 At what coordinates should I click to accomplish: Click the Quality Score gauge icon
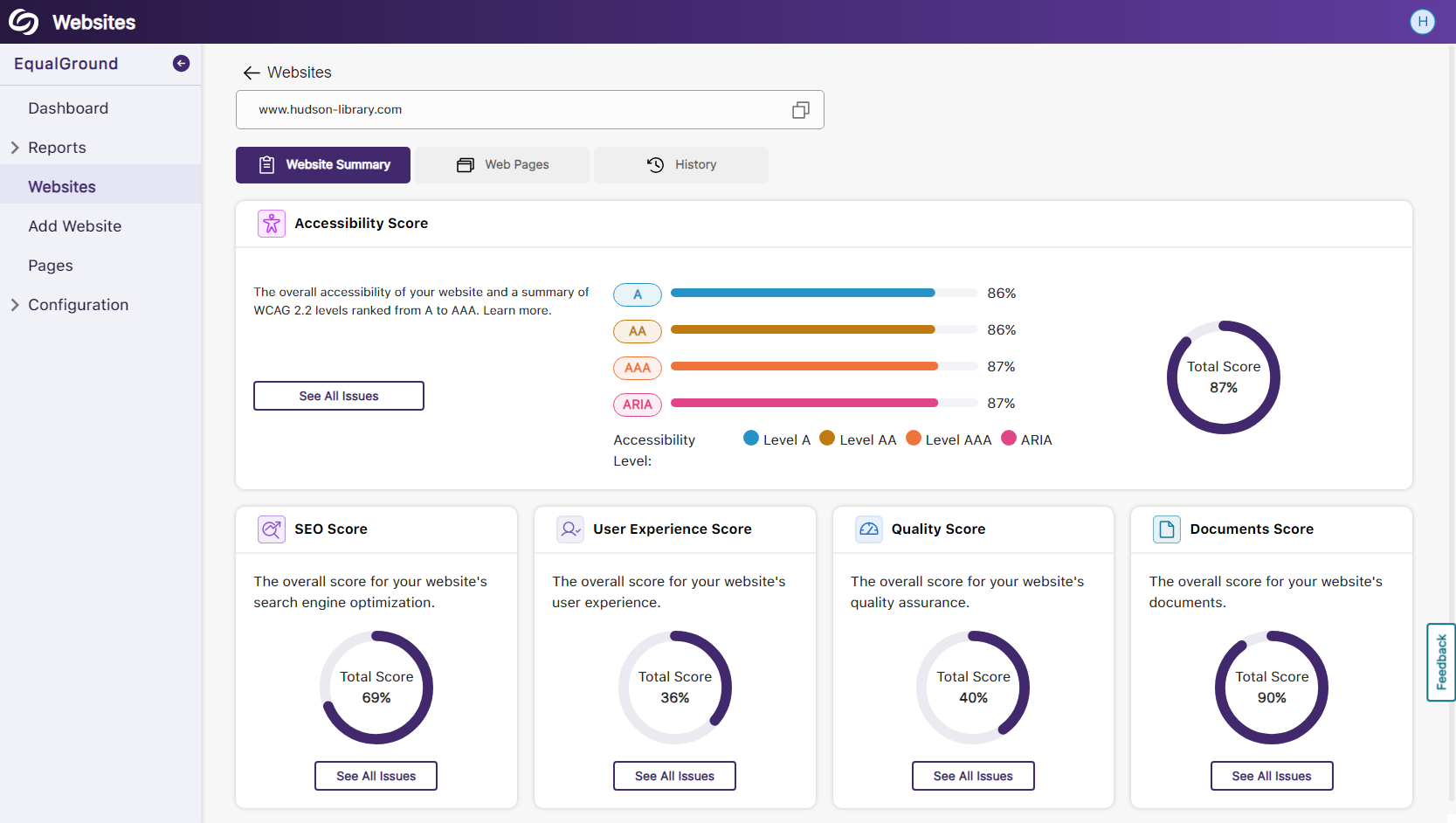pos(868,529)
